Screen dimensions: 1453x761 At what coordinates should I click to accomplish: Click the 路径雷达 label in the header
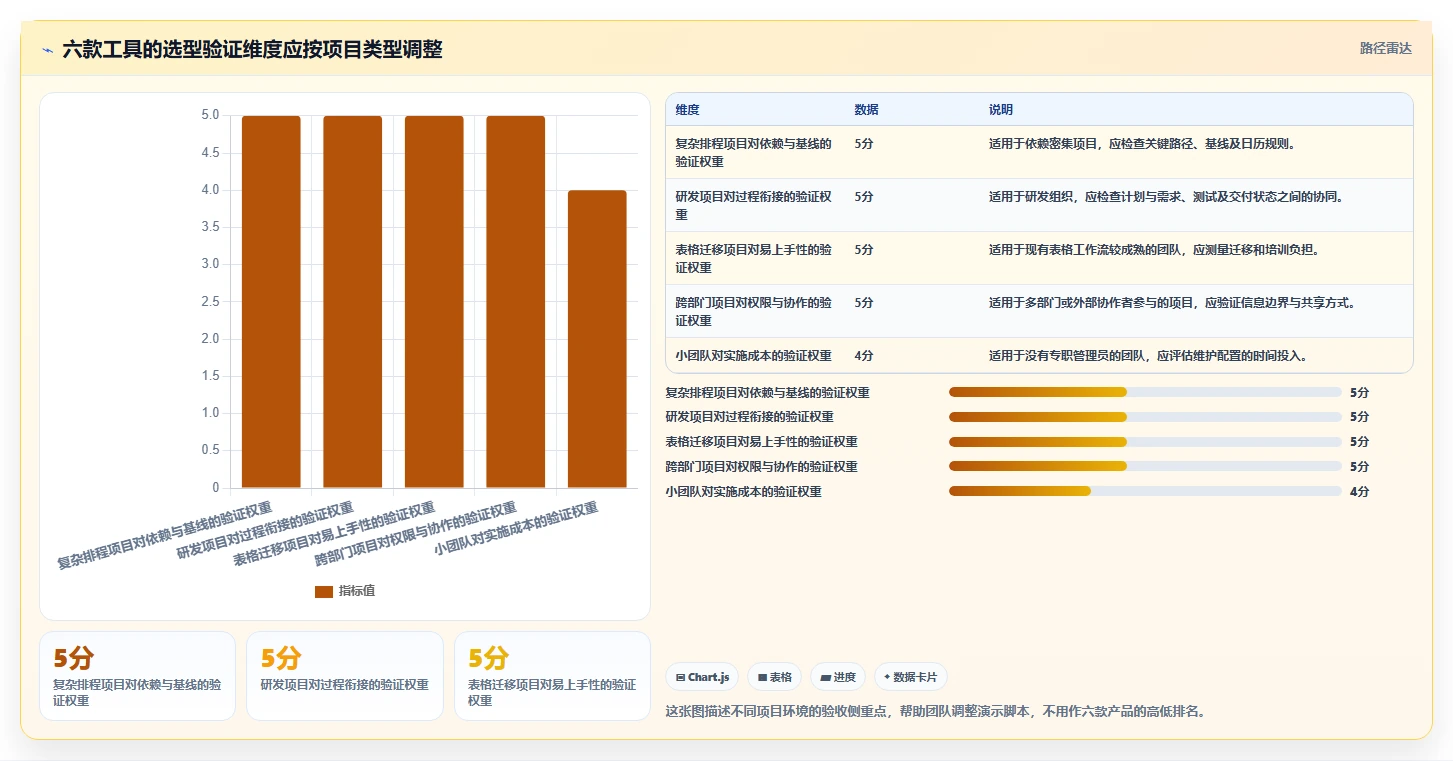[x=1385, y=48]
